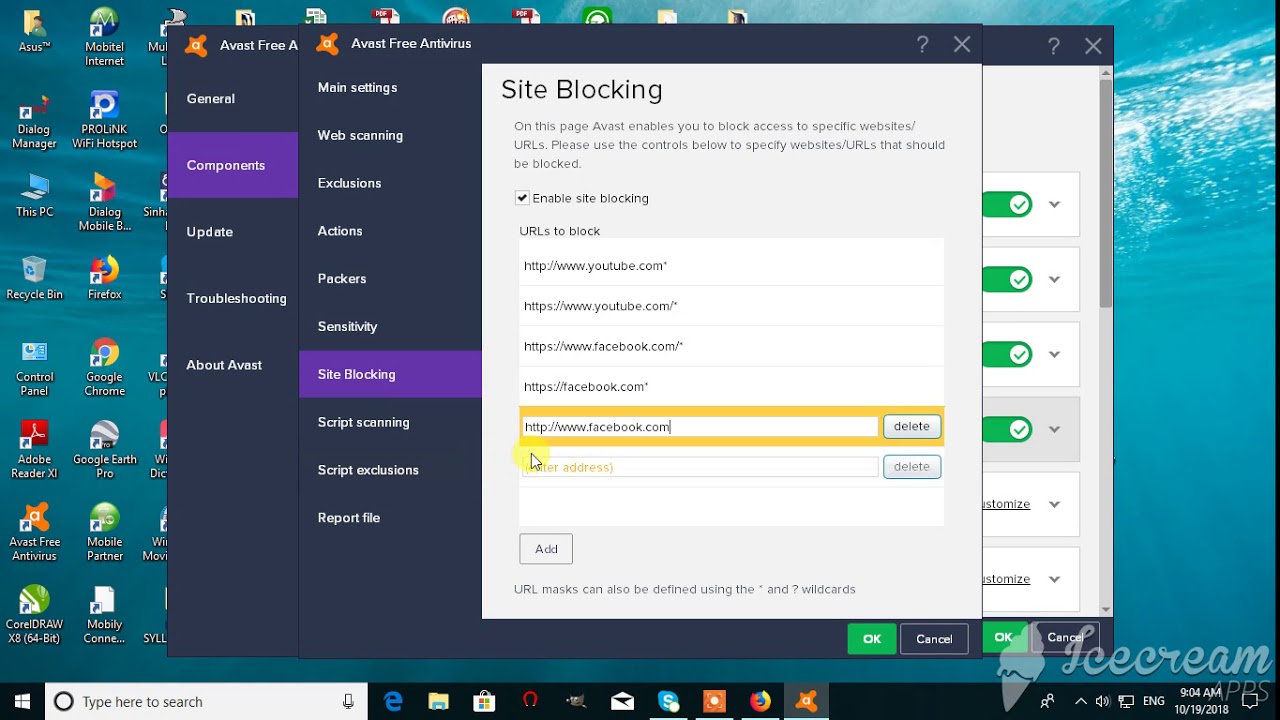Select CorelDRAW X8 (64-Bit) desktop icon
This screenshot has height=720, width=1280.
coord(34,615)
